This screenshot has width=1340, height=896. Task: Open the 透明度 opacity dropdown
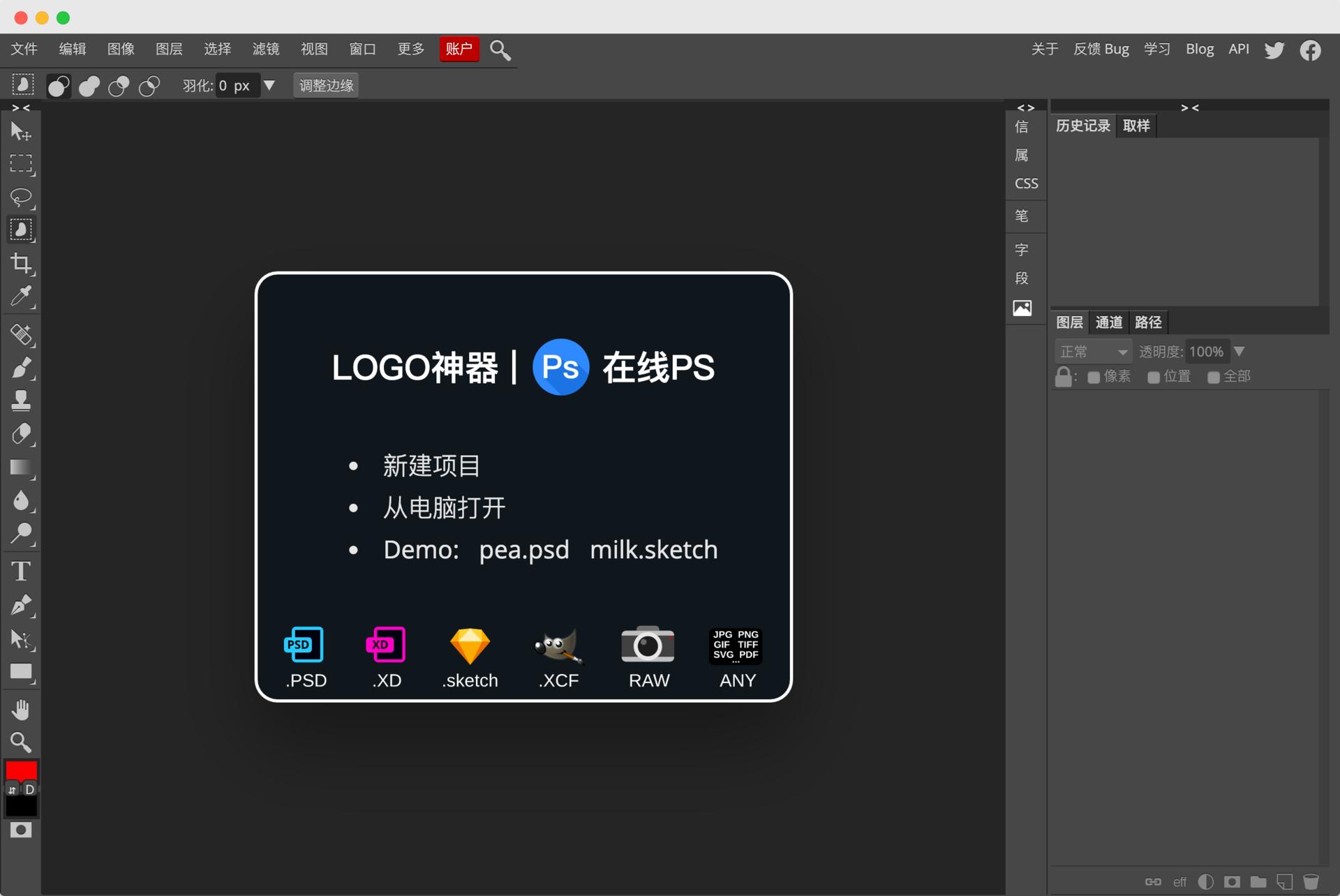[x=1240, y=351]
